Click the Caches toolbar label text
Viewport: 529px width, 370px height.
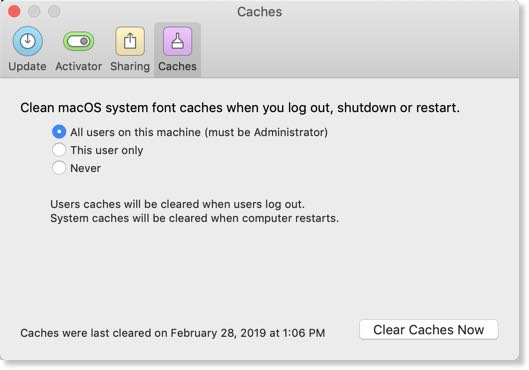[x=177, y=66]
